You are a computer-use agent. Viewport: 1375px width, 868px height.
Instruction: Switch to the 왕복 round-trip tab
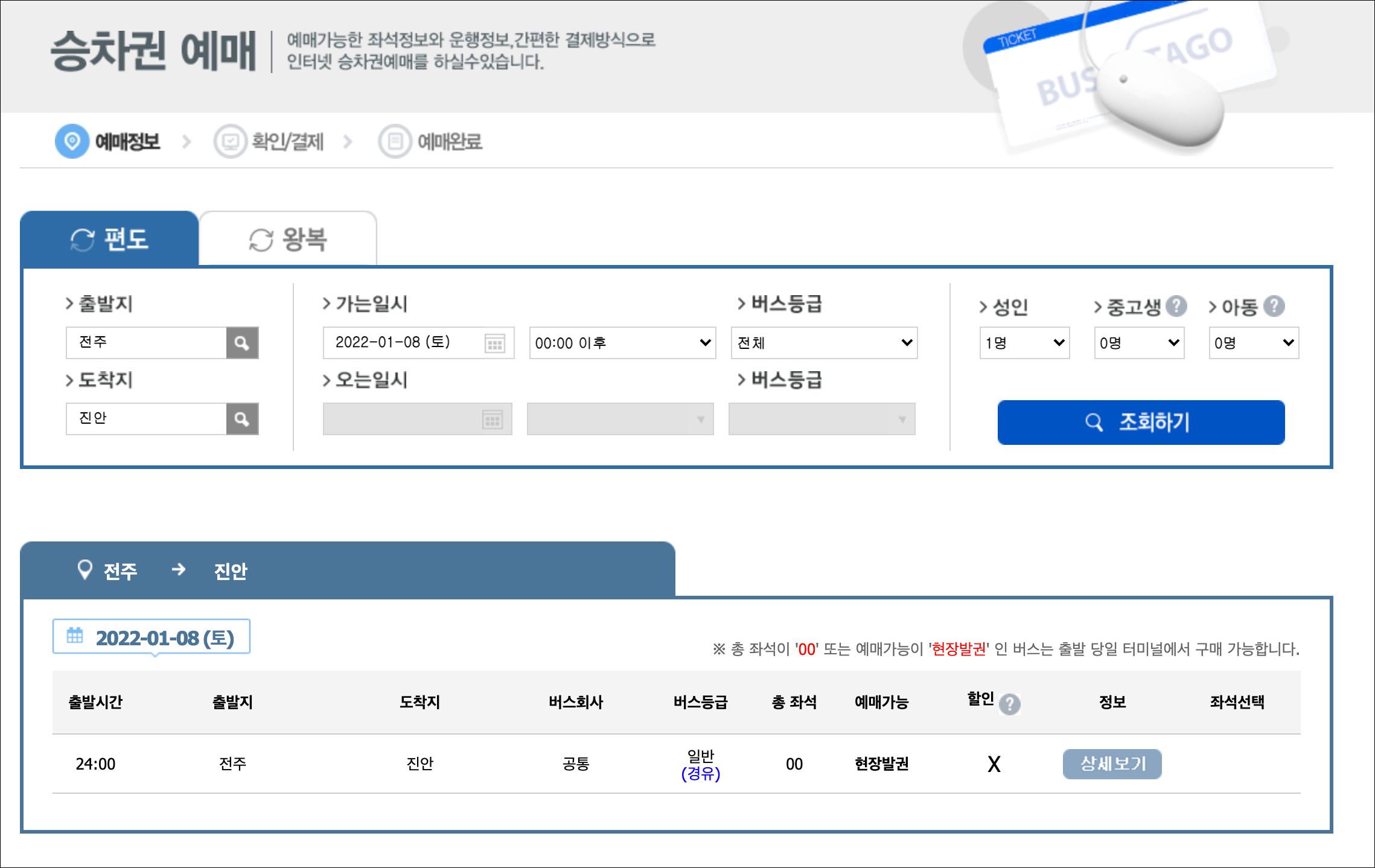288,239
